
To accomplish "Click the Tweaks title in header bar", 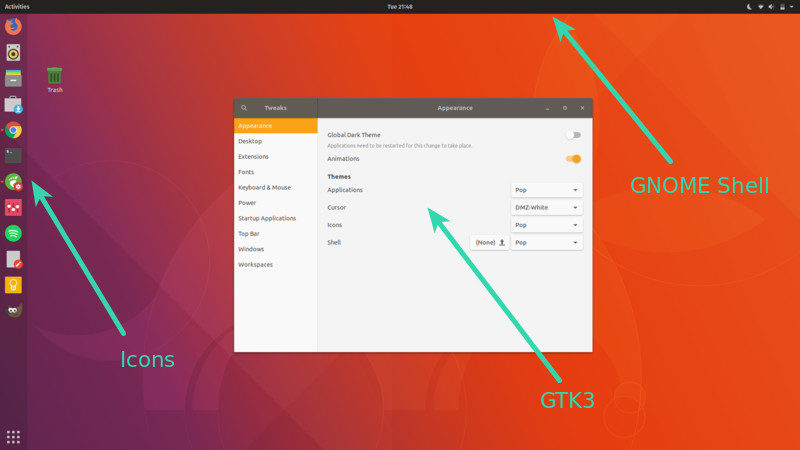I will [x=276, y=108].
